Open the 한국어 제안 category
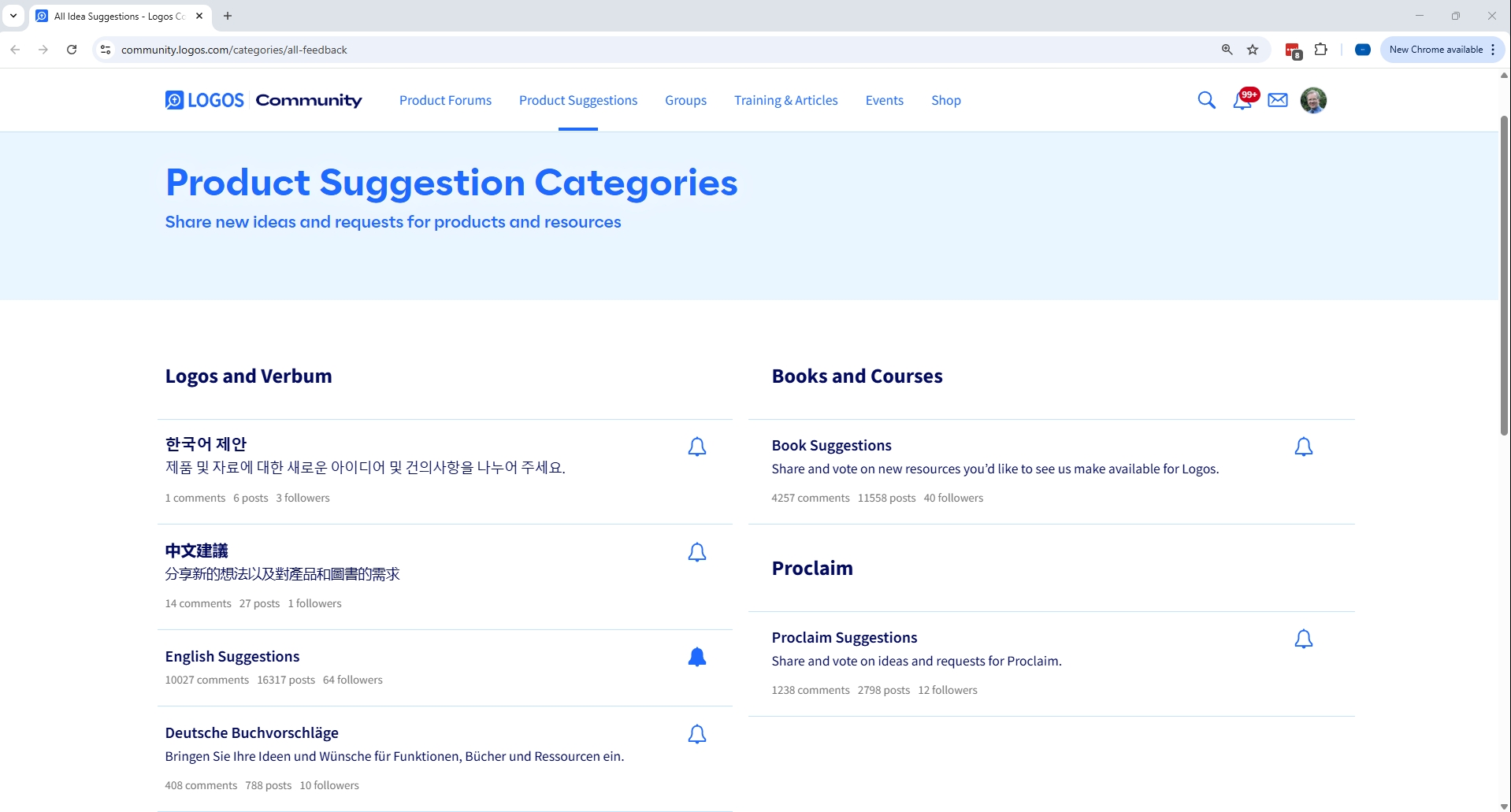Image resolution: width=1511 pixels, height=812 pixels. (206, 444)
